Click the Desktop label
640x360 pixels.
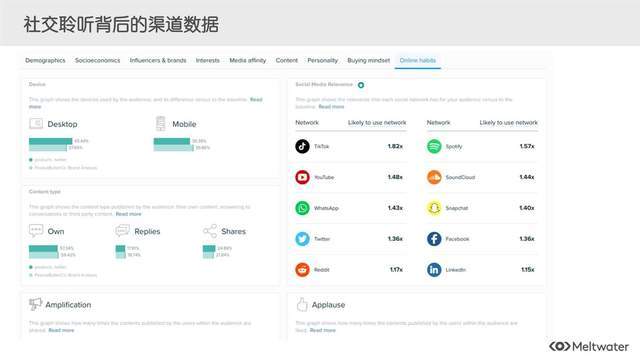pyautogui.click(x=62, y=124)
